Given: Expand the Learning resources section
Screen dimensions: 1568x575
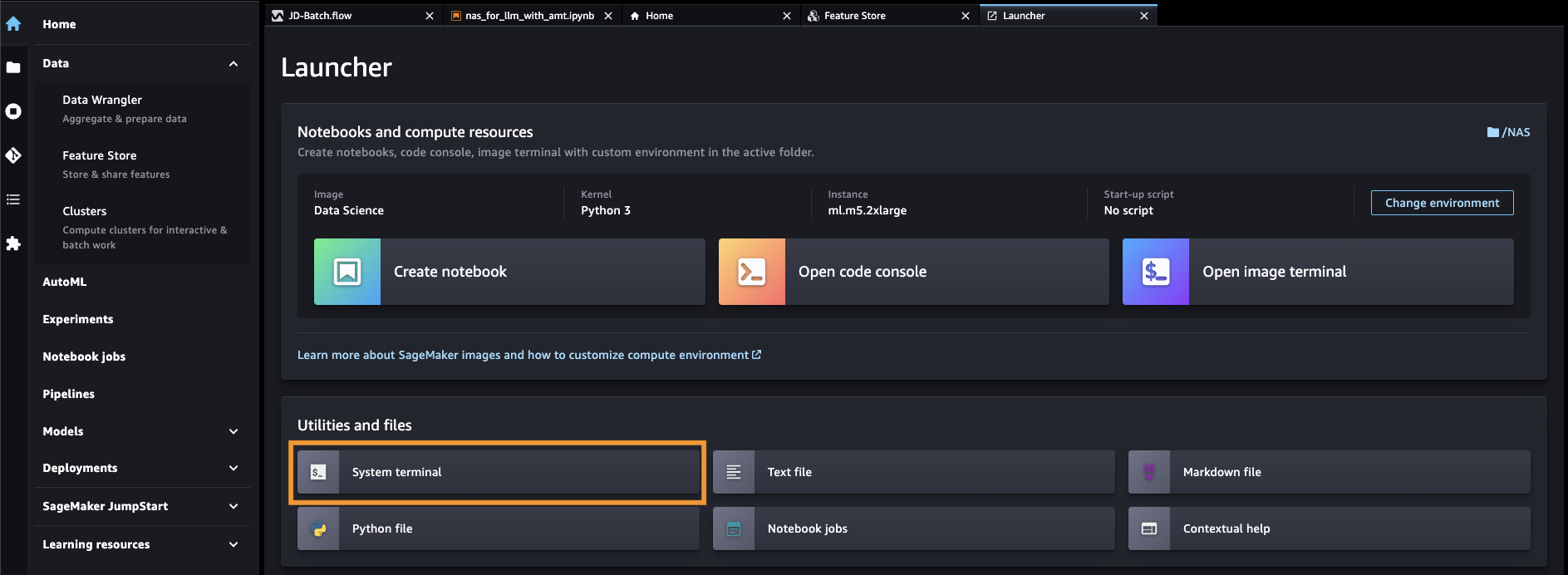Looking at the screenshot, I should point(233,544).
